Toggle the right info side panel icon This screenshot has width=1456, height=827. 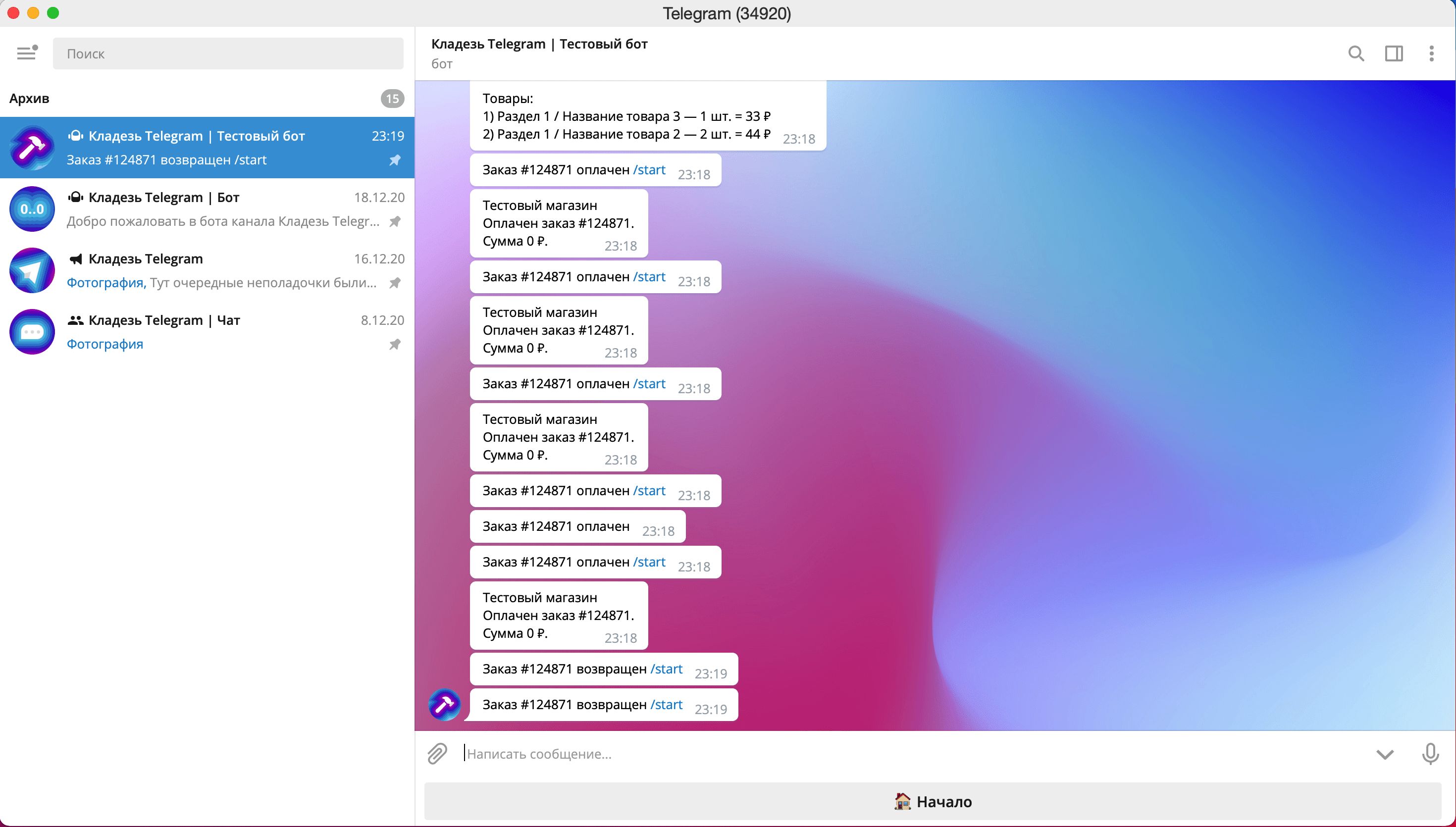tap(1394, 53)
